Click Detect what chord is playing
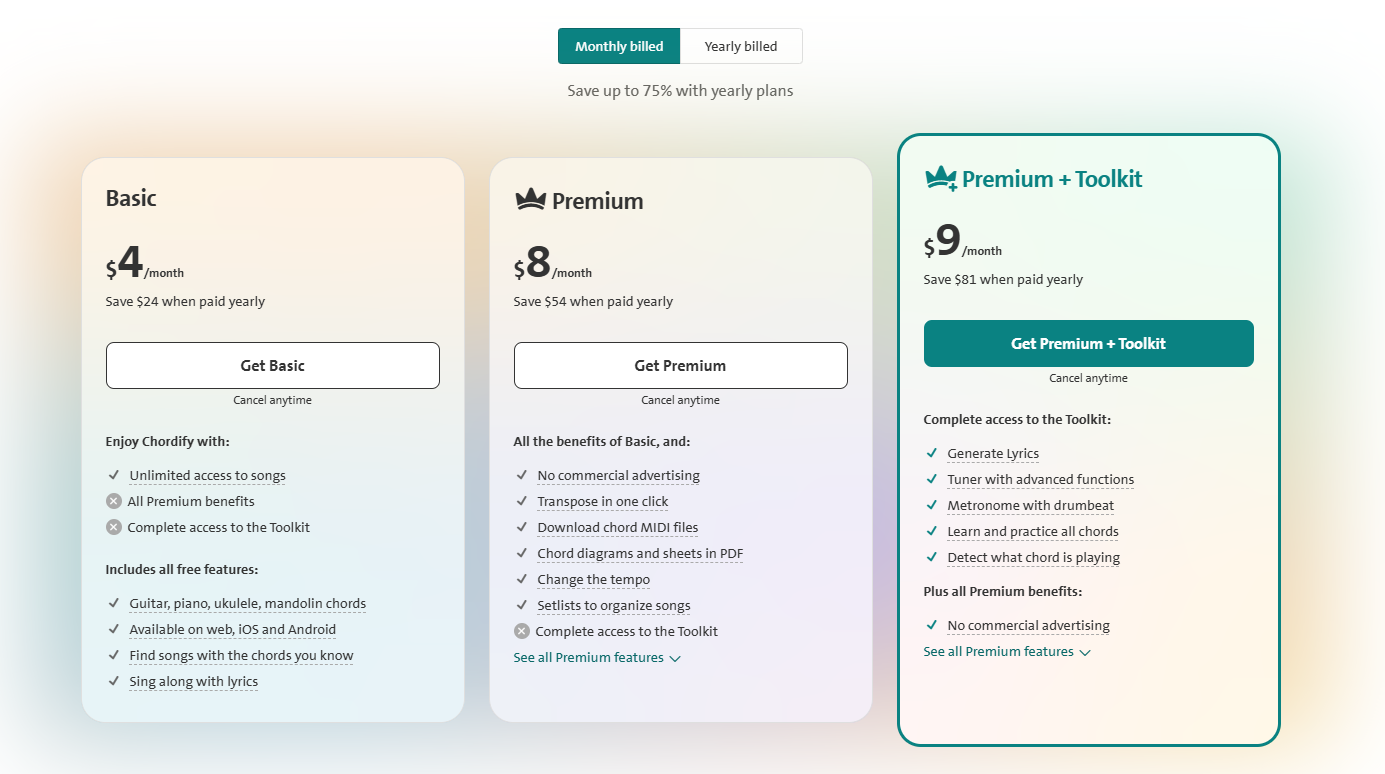 pyautogui.click(x=1033, y=558)
